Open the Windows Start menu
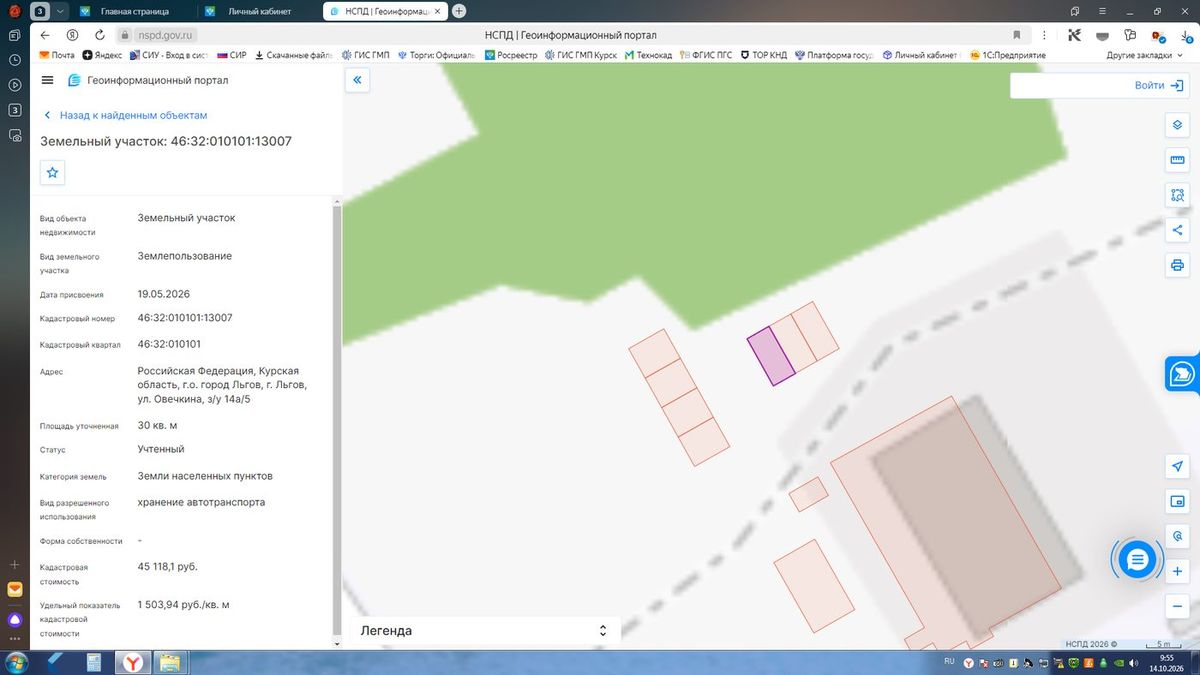Image resolution: width=1200 pixels, height=675 pixels. pos(16,662)
